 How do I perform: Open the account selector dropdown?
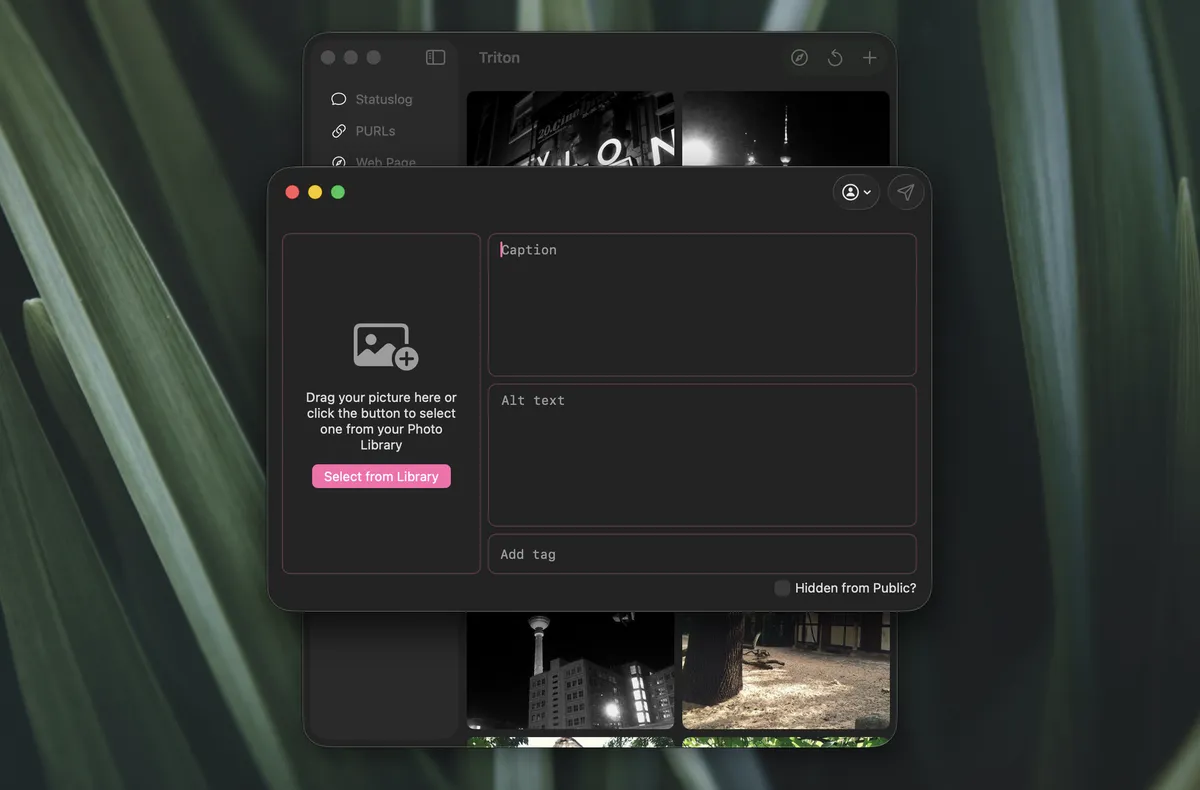[x=856, y=192]
